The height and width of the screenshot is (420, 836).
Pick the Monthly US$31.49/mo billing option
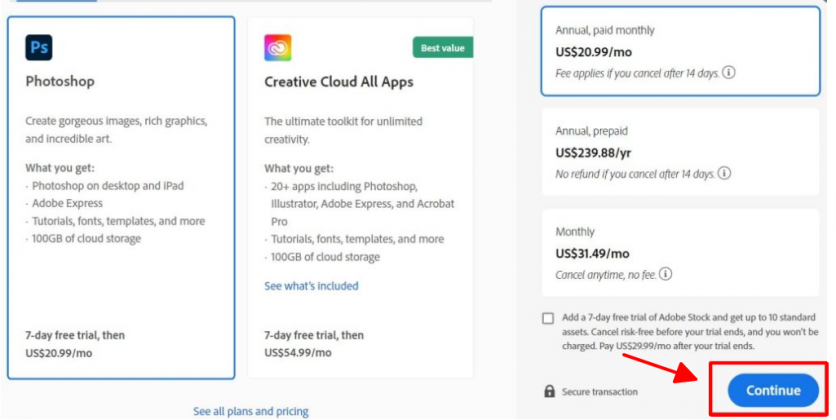click(681, 252)
